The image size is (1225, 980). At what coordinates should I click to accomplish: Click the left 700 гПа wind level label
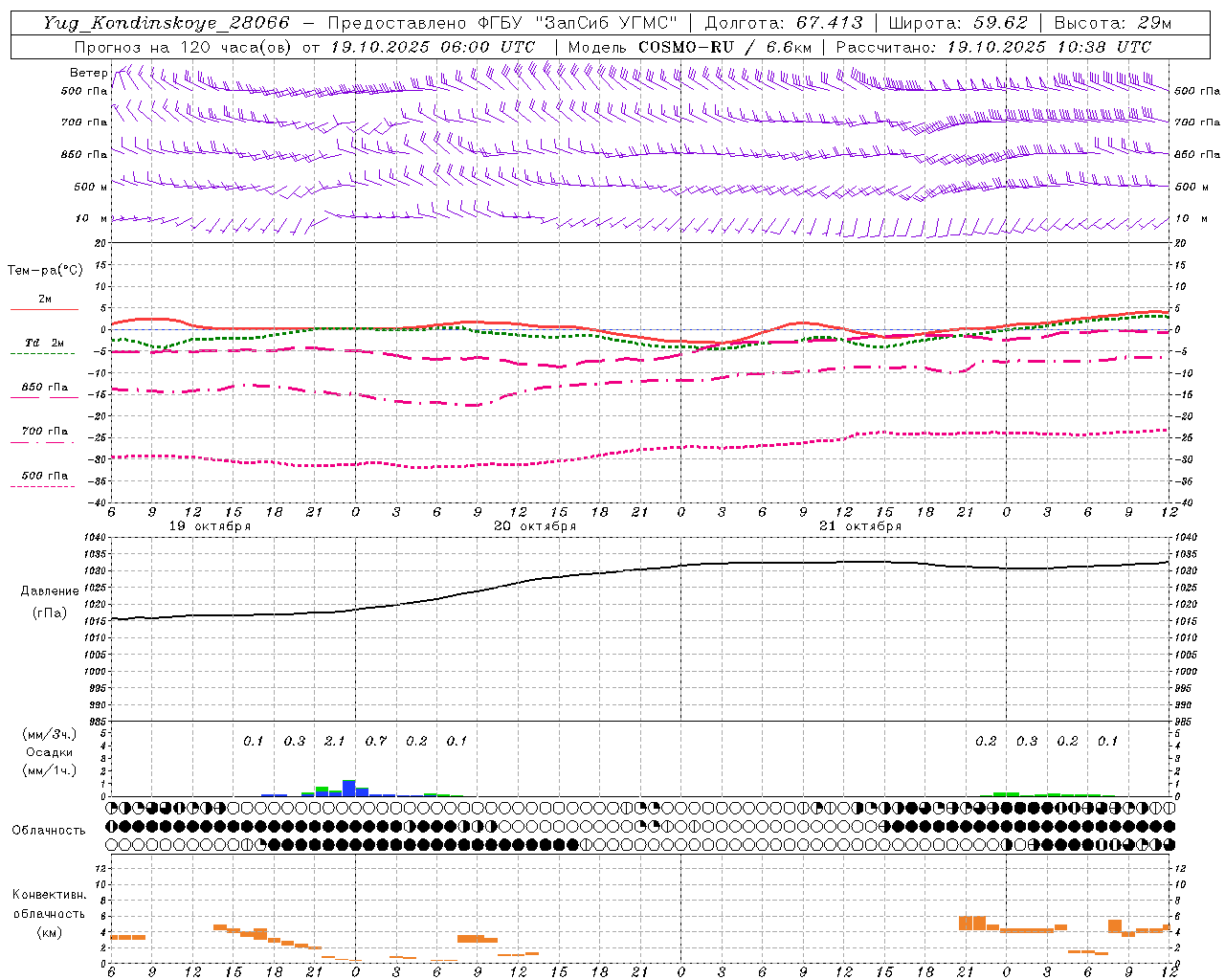click(84, 122)
